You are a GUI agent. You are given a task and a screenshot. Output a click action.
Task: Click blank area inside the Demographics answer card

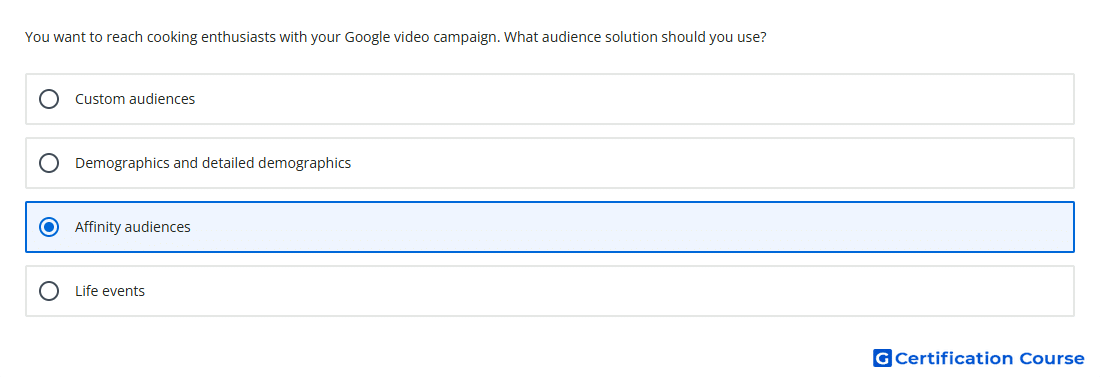click(x=702, y=163)
